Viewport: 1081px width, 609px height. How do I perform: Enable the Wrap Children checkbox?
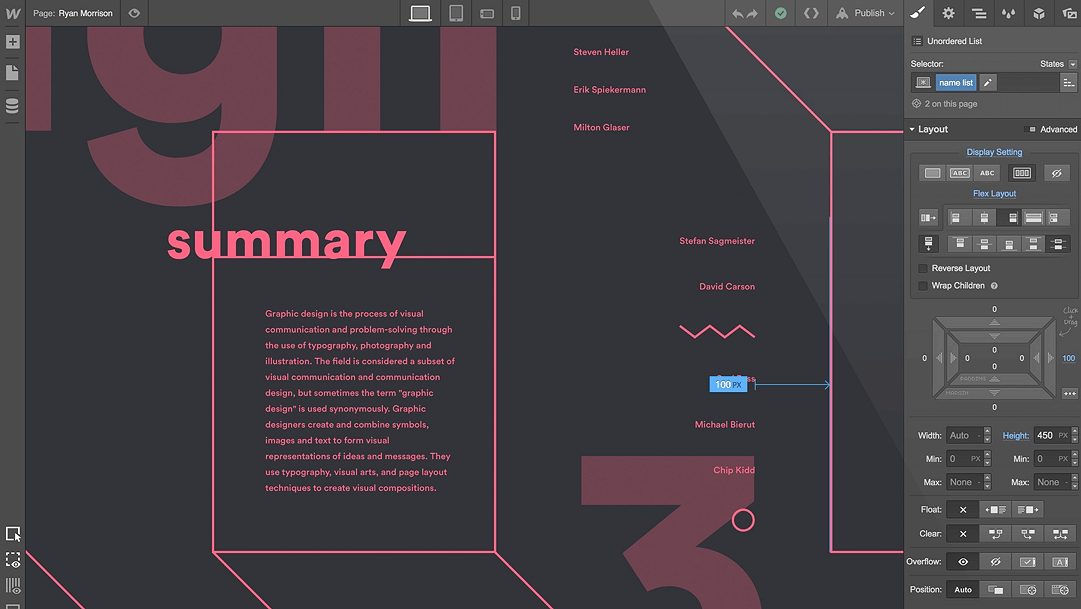tap(922, 286)
